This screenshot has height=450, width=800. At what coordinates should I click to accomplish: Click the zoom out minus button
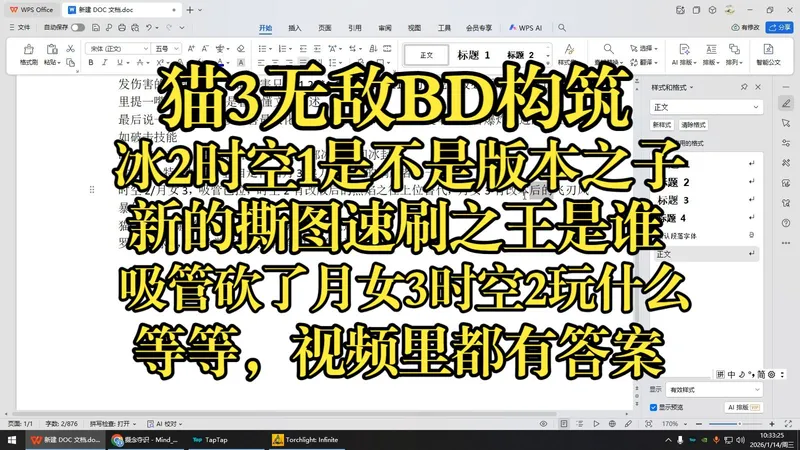pyautogui.click(x=698, y=424)
